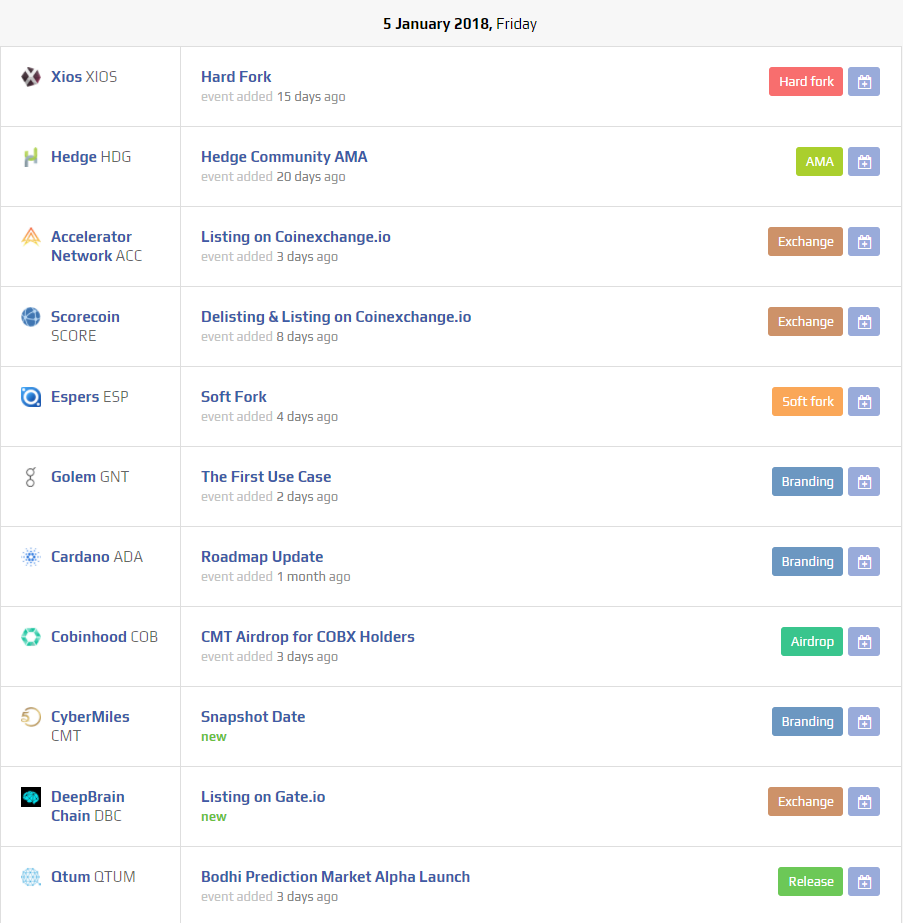Open the Xios XIOS coin page
Screen dimensions: 903x923
tap(84, 77)
